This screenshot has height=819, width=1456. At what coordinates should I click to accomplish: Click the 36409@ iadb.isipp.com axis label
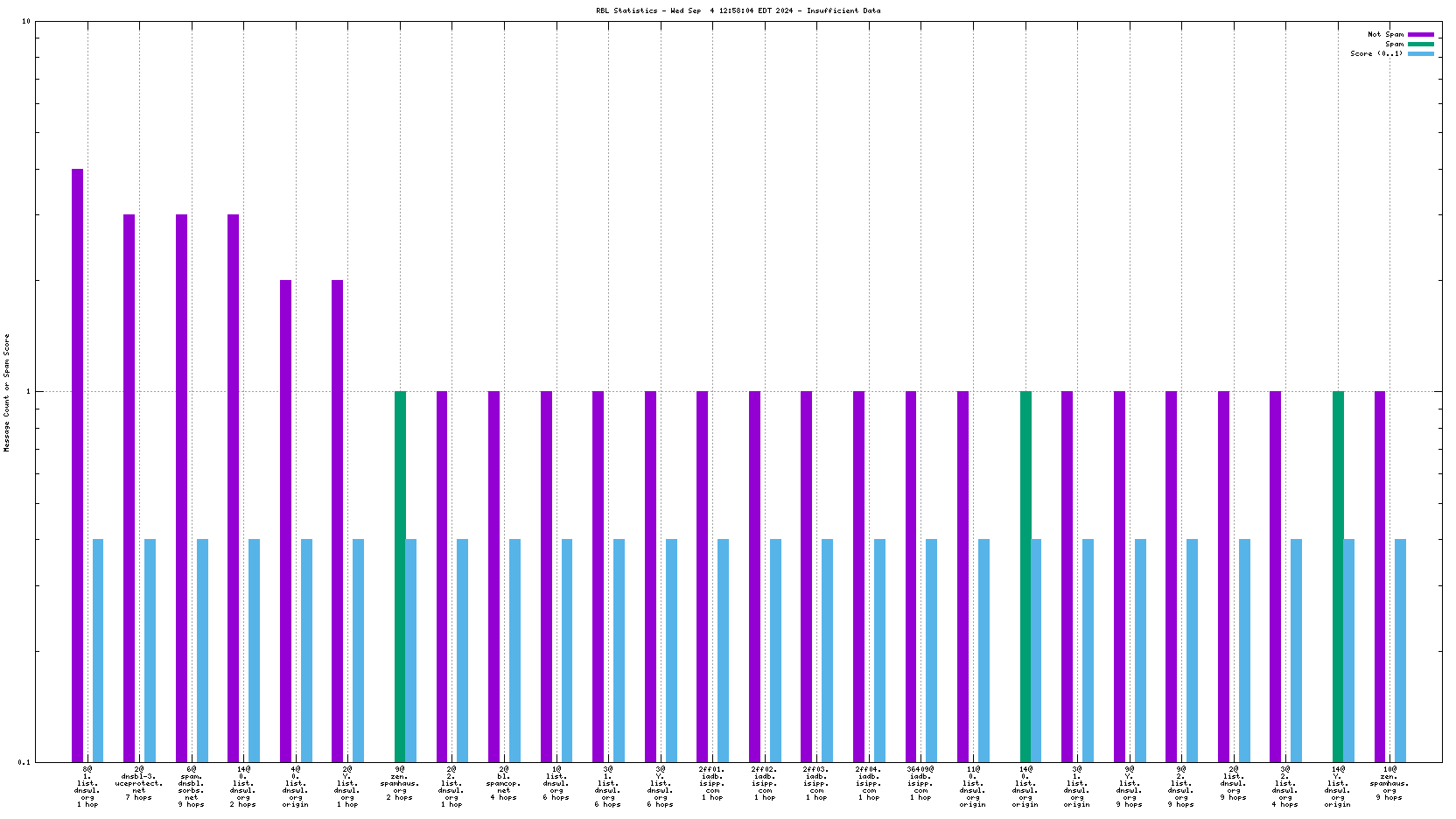(920, 783)
